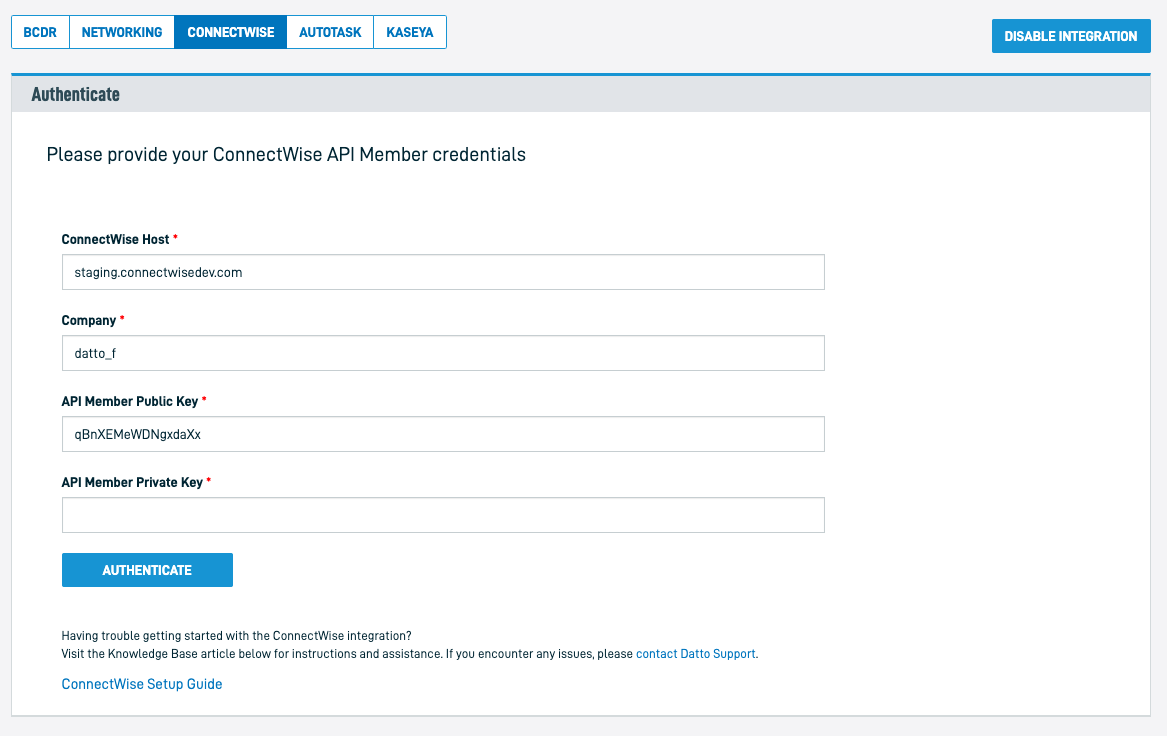Open the Networking tab

[122, 32]
